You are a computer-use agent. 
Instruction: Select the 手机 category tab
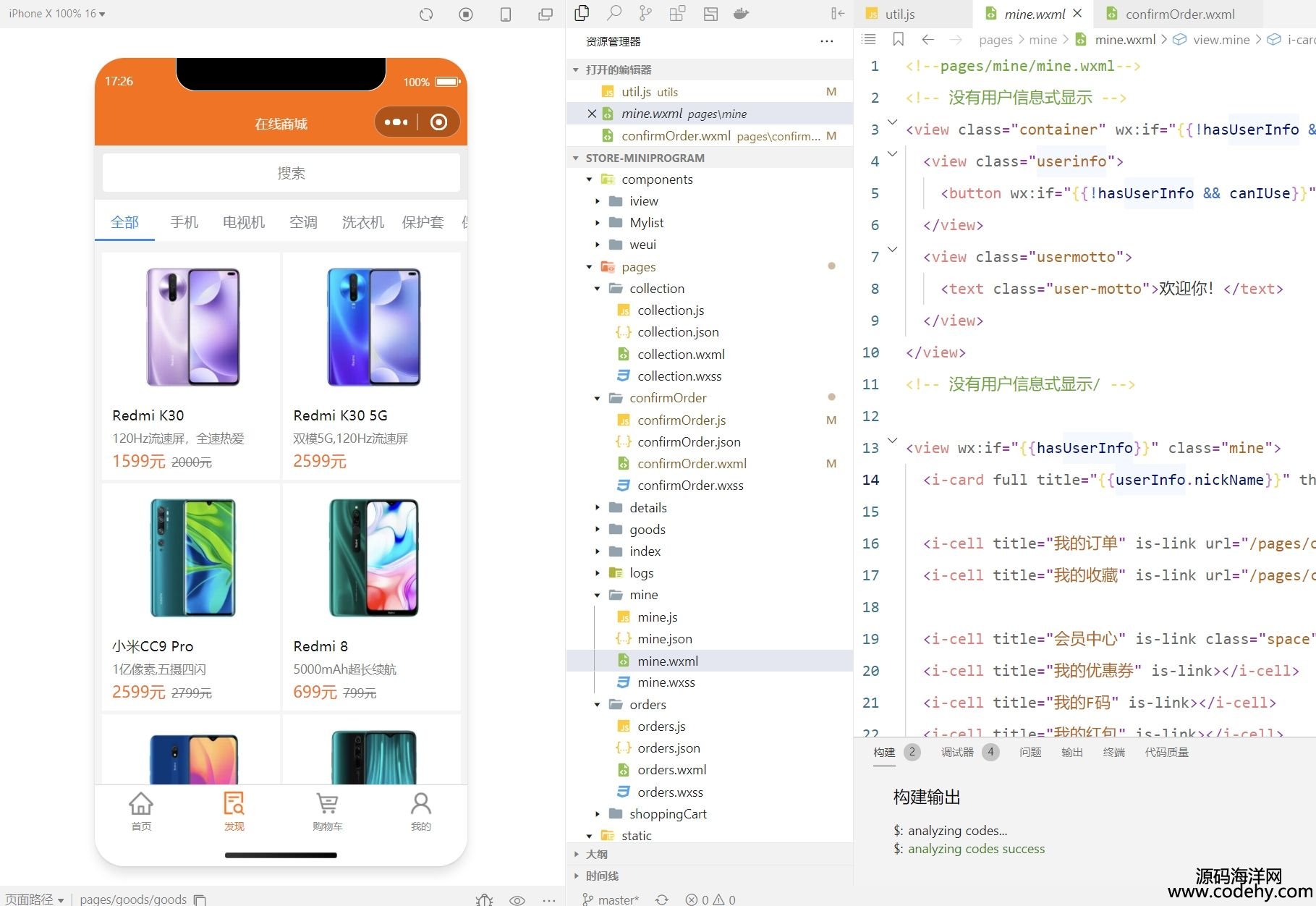pos(184,222)
